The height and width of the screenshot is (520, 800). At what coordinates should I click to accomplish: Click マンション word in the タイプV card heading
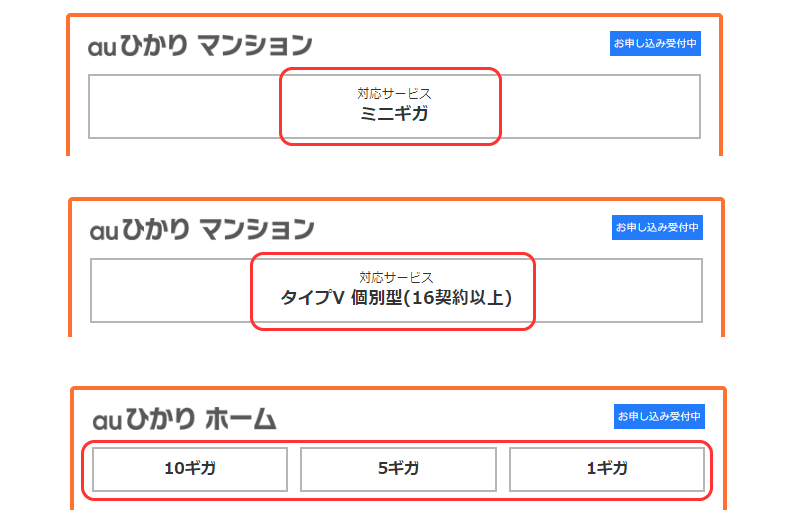click(x=257, y=229)
